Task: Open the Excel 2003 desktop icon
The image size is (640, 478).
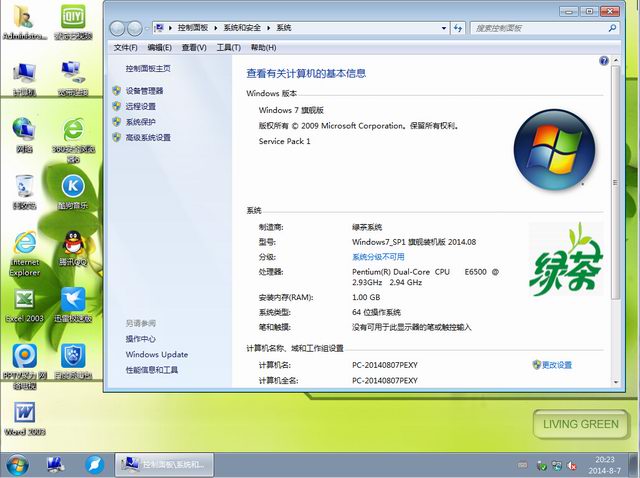Action: pos(24,305)
